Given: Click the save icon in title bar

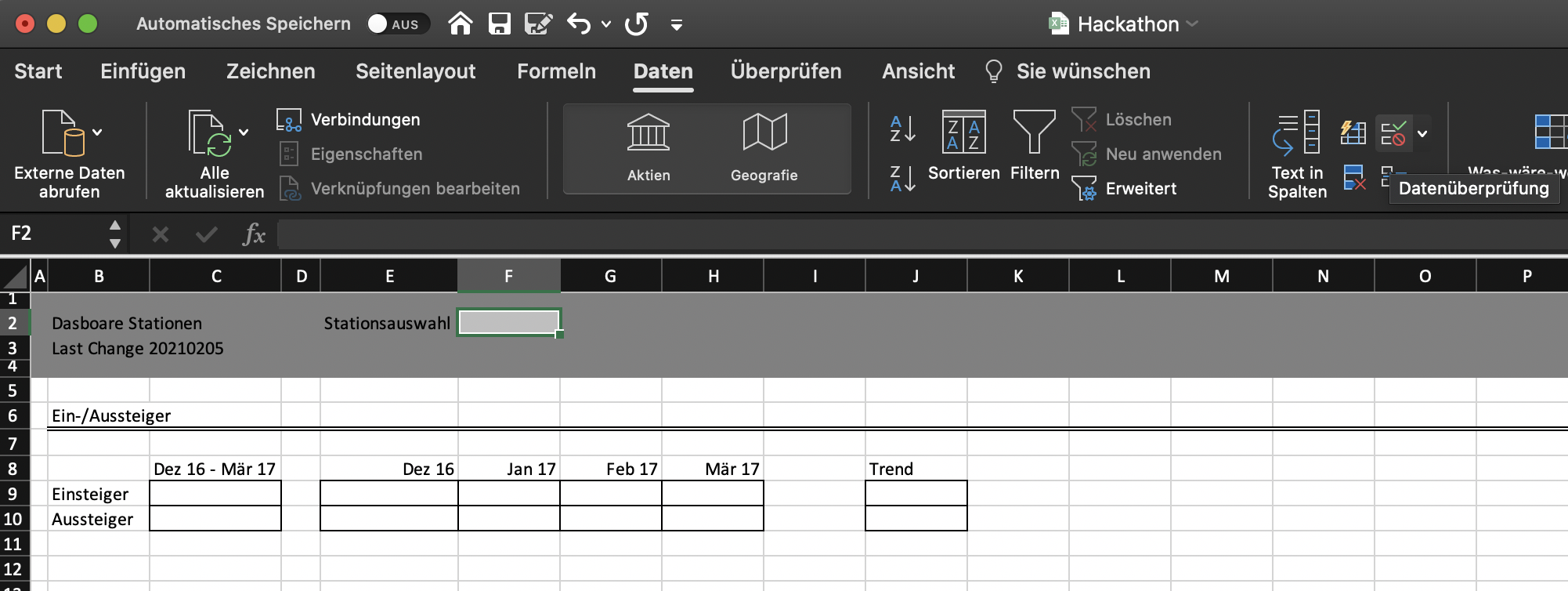Looking at the screenshot, I should coord(499,24).
